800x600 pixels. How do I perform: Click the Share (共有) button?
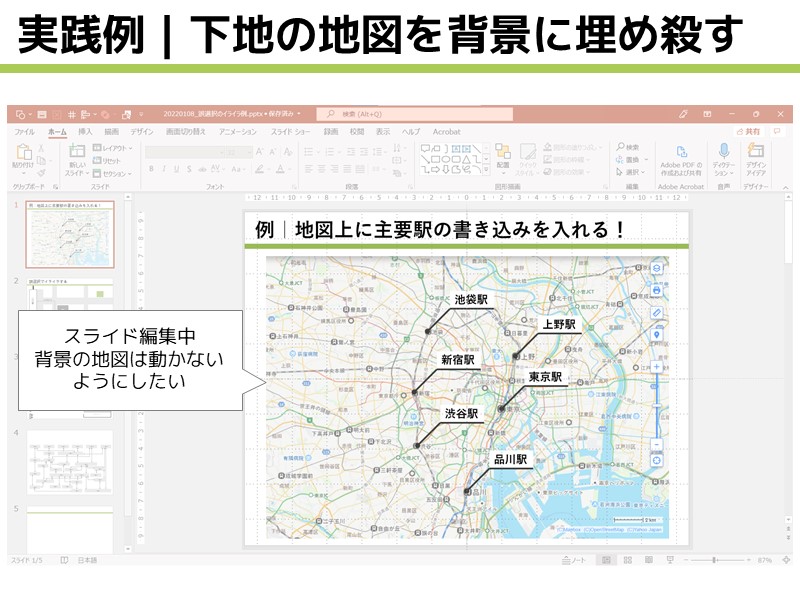tap(748, 132)
